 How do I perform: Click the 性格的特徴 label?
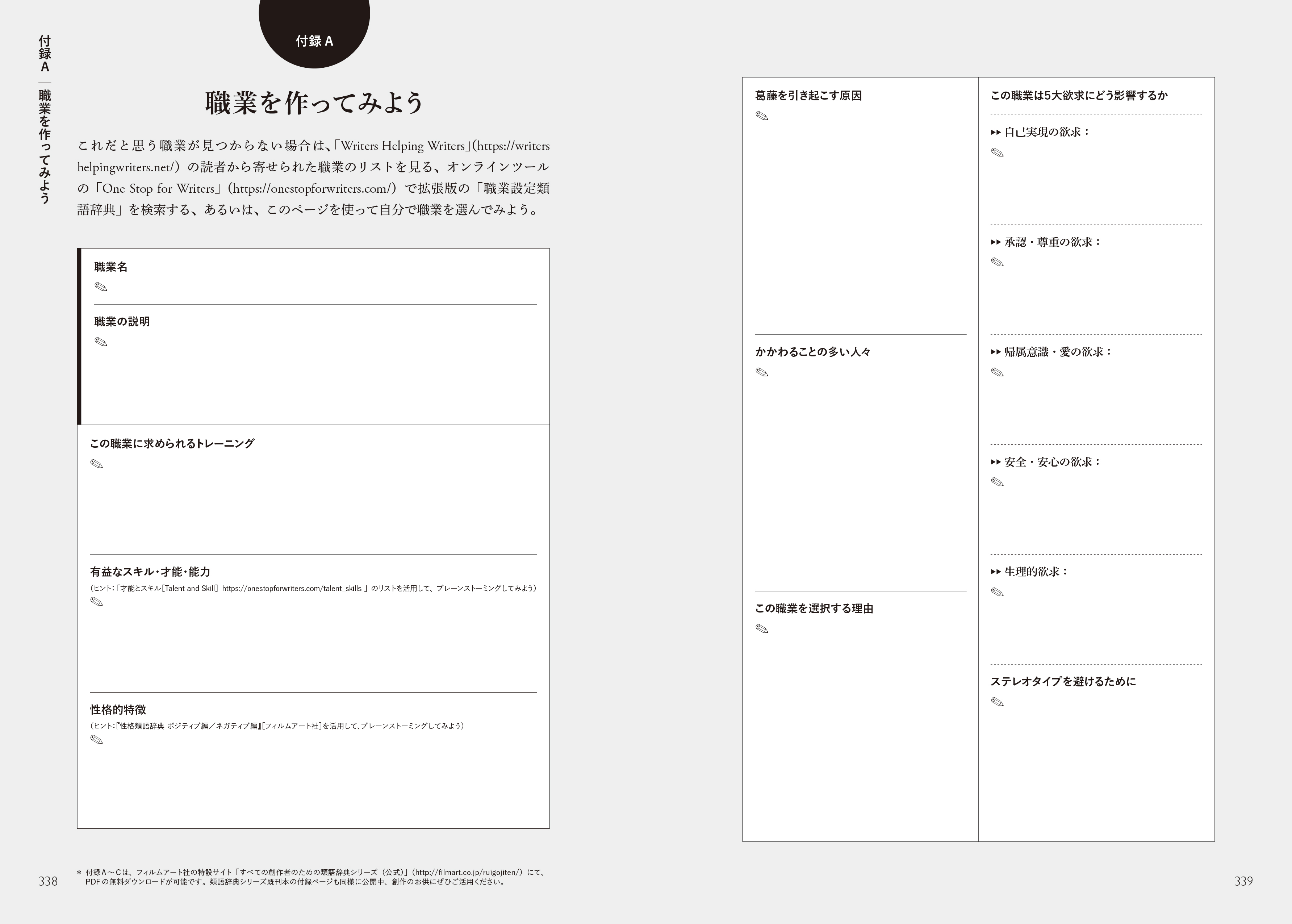point(118,710)
